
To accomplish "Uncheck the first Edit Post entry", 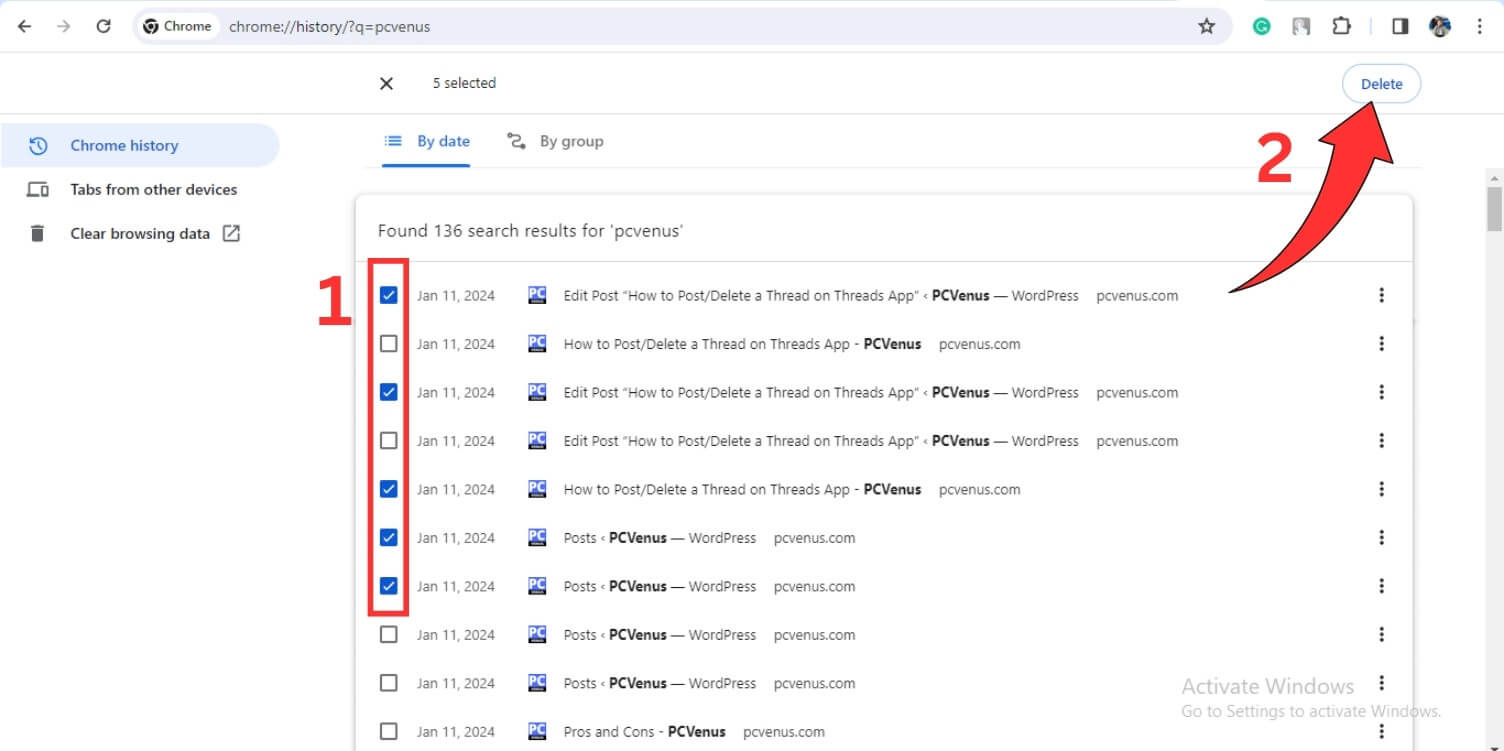I will 389,295.
